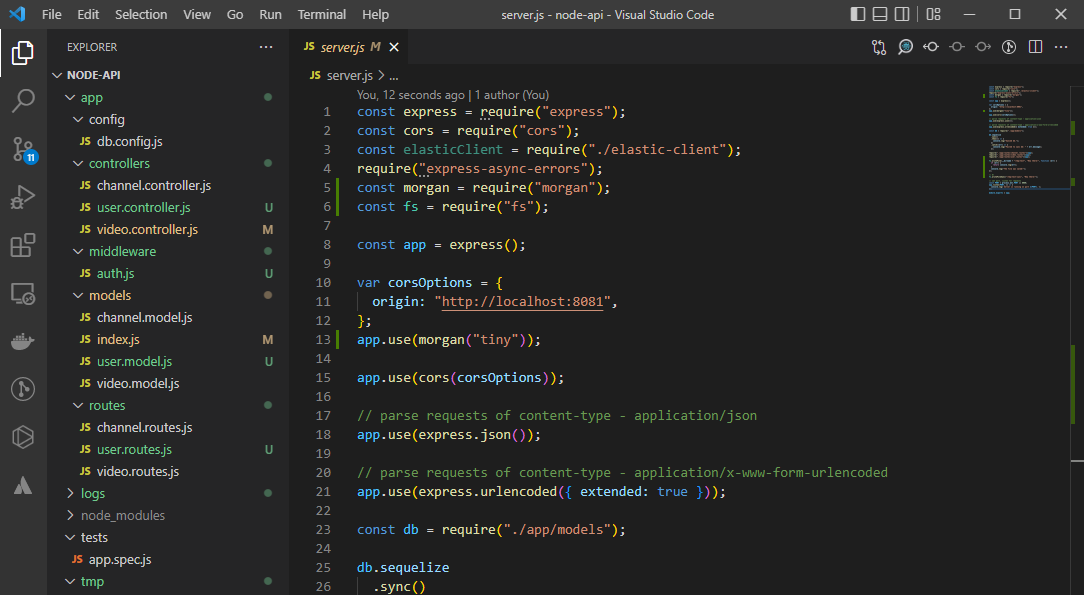Toggle bottom panel visibility
The width and height of the screenshot is (1084, 595).
pyautogui.click(x=880, y=14)
